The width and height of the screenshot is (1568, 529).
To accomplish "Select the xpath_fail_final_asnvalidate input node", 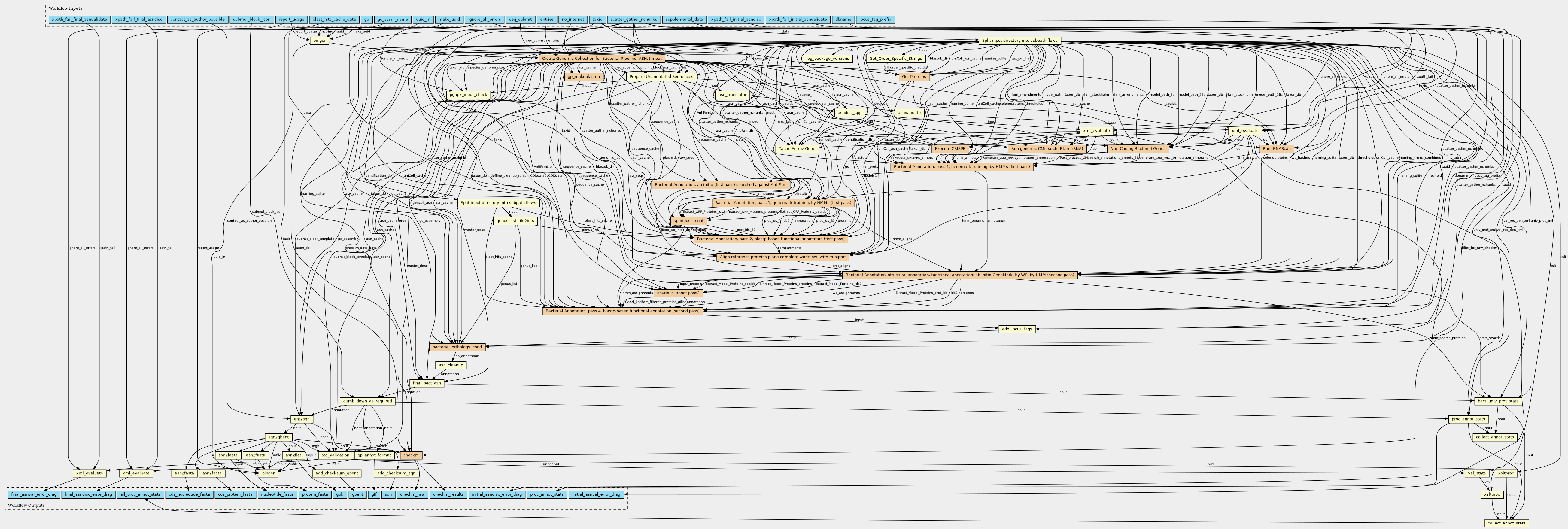I will click(x=79, y=20).
